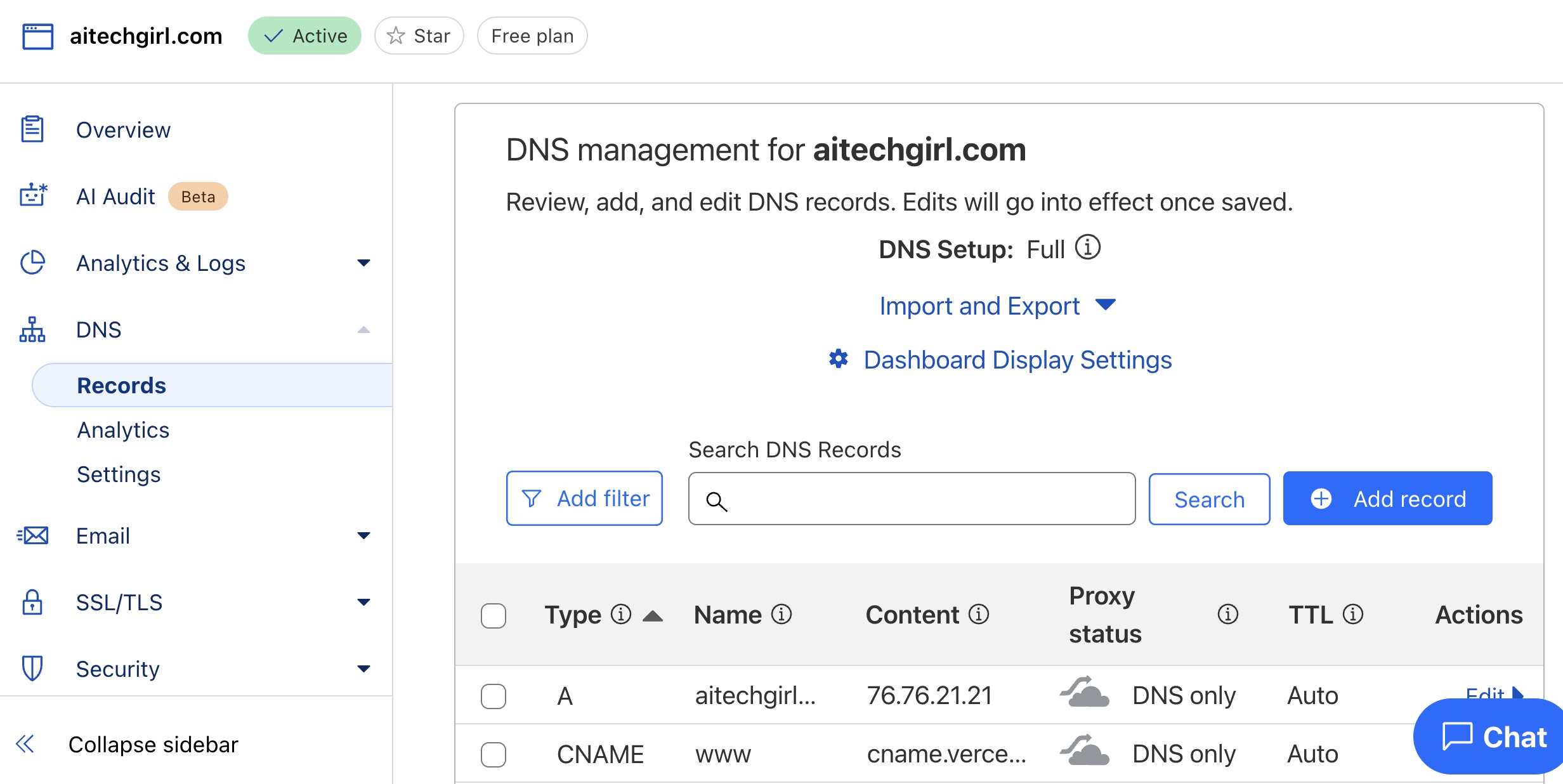
Task: Click the Email envelope icon
Action: click(32, 536)
